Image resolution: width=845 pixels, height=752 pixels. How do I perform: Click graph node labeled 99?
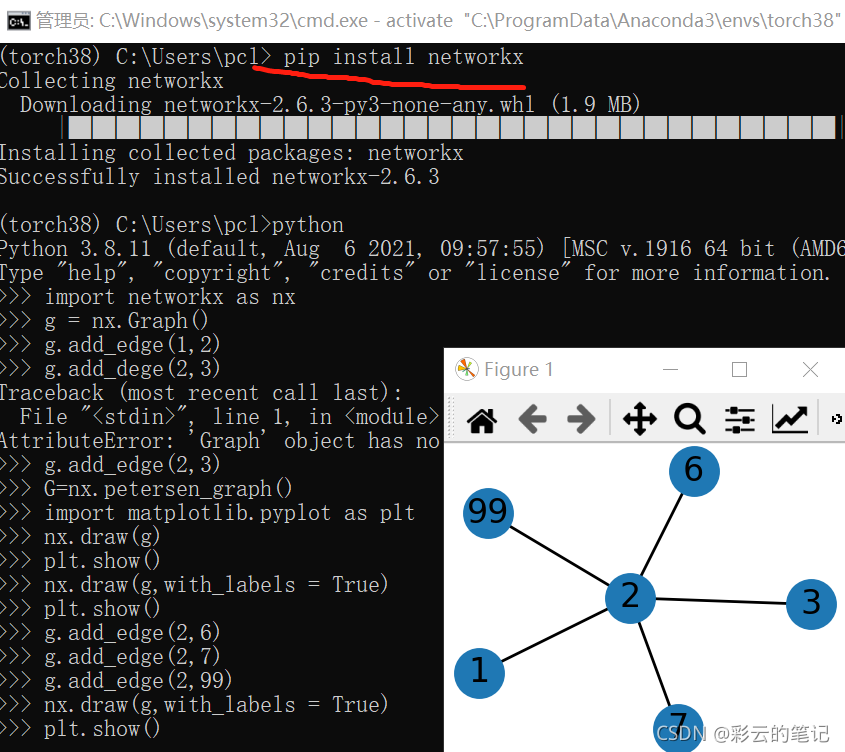tap(488, 513)
